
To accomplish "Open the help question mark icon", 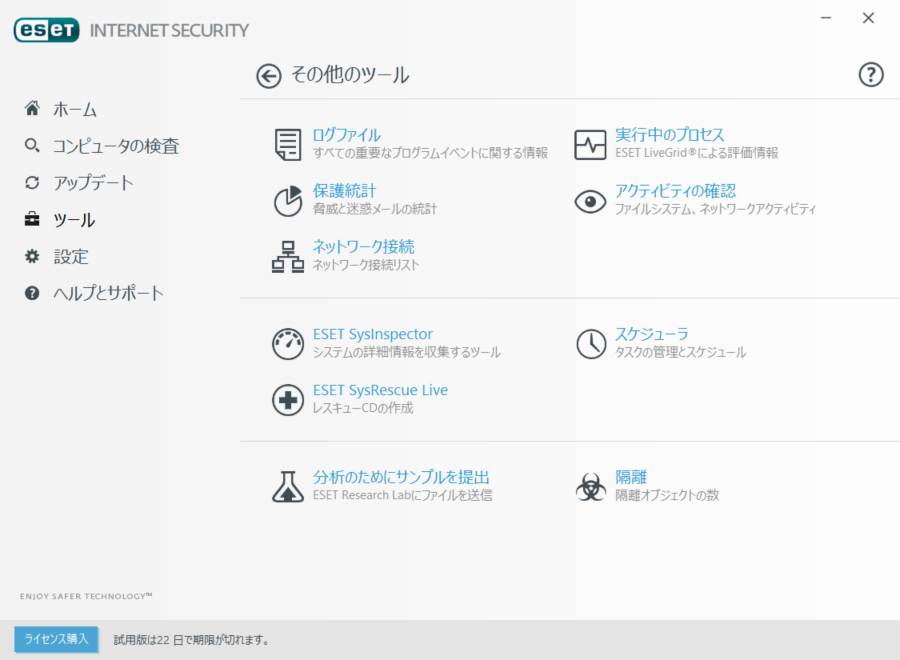I will (x=871, y=75).
